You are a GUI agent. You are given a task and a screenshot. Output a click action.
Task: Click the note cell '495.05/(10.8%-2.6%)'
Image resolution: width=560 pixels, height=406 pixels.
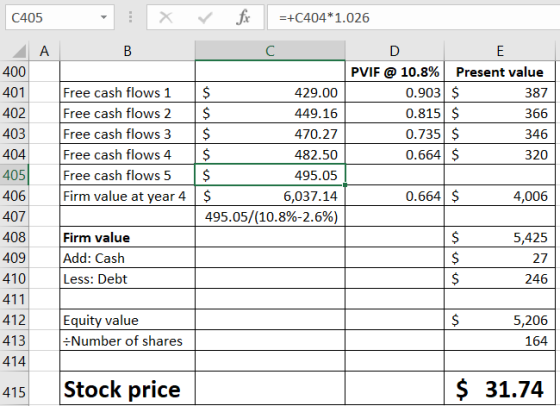click(x=270, y=217)
